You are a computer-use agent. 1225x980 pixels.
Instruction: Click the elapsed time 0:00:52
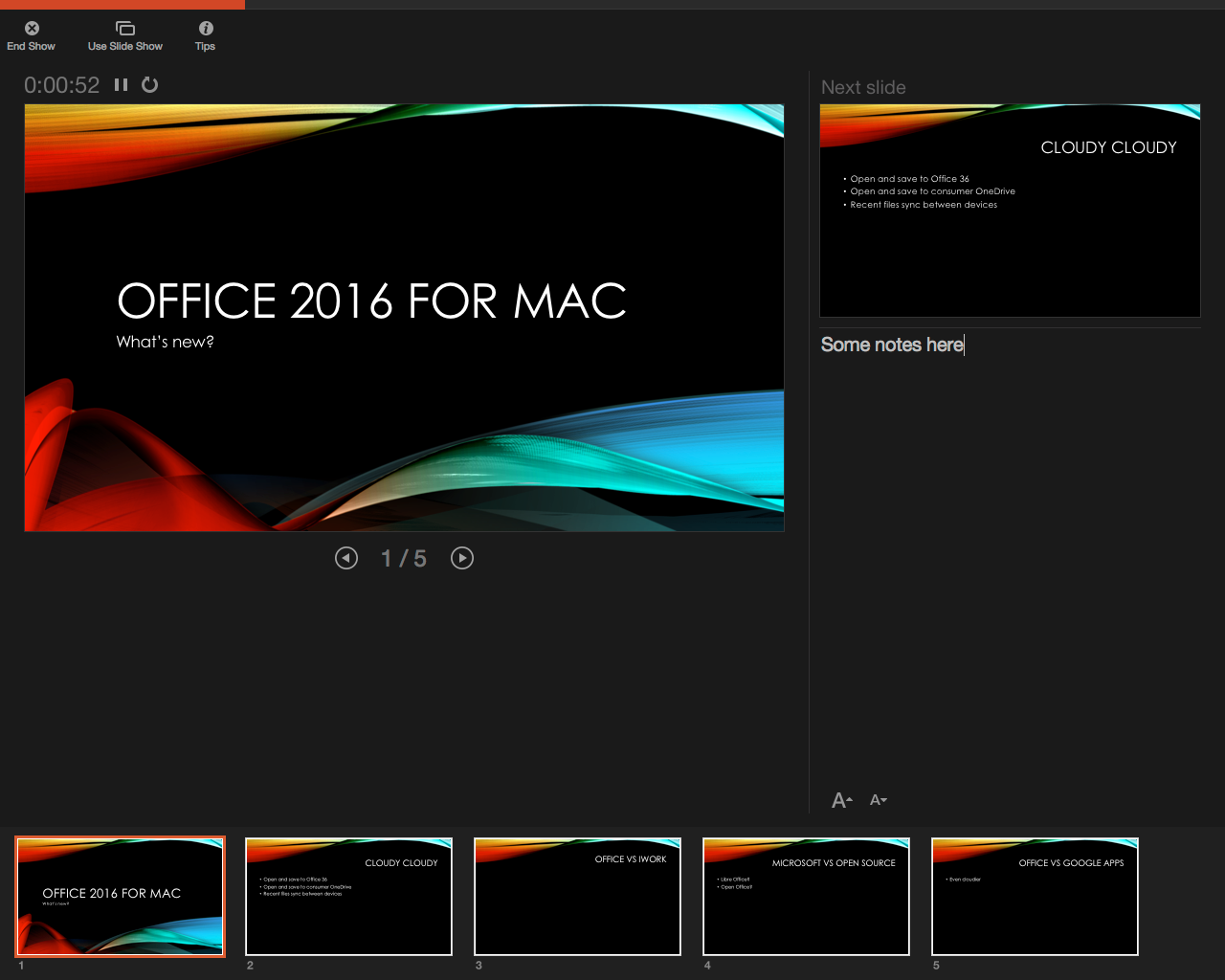(62, 85)
